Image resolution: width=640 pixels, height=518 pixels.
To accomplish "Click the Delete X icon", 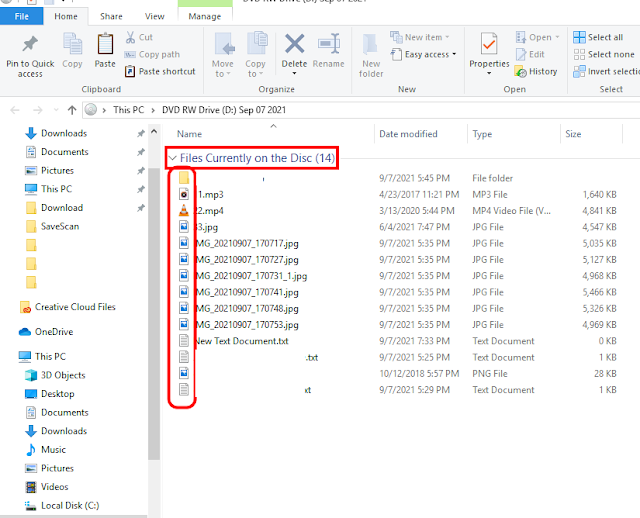I will tap(294, 44).
